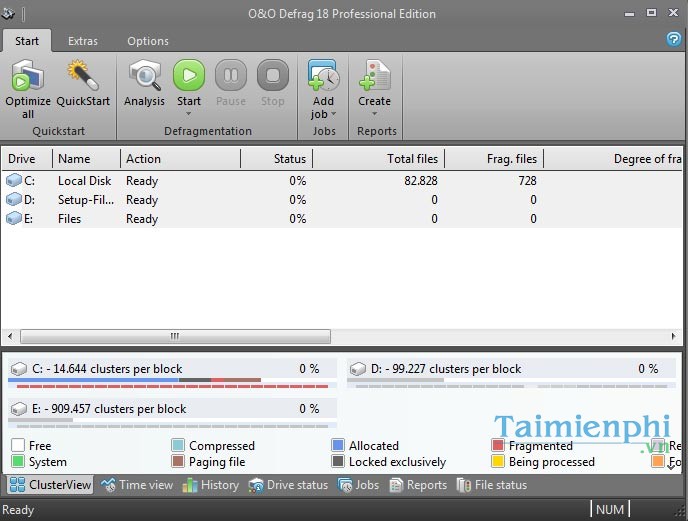Click the Optimize all icon
The width and height of the screenshot is (688, 521).
tap(27, 75)
